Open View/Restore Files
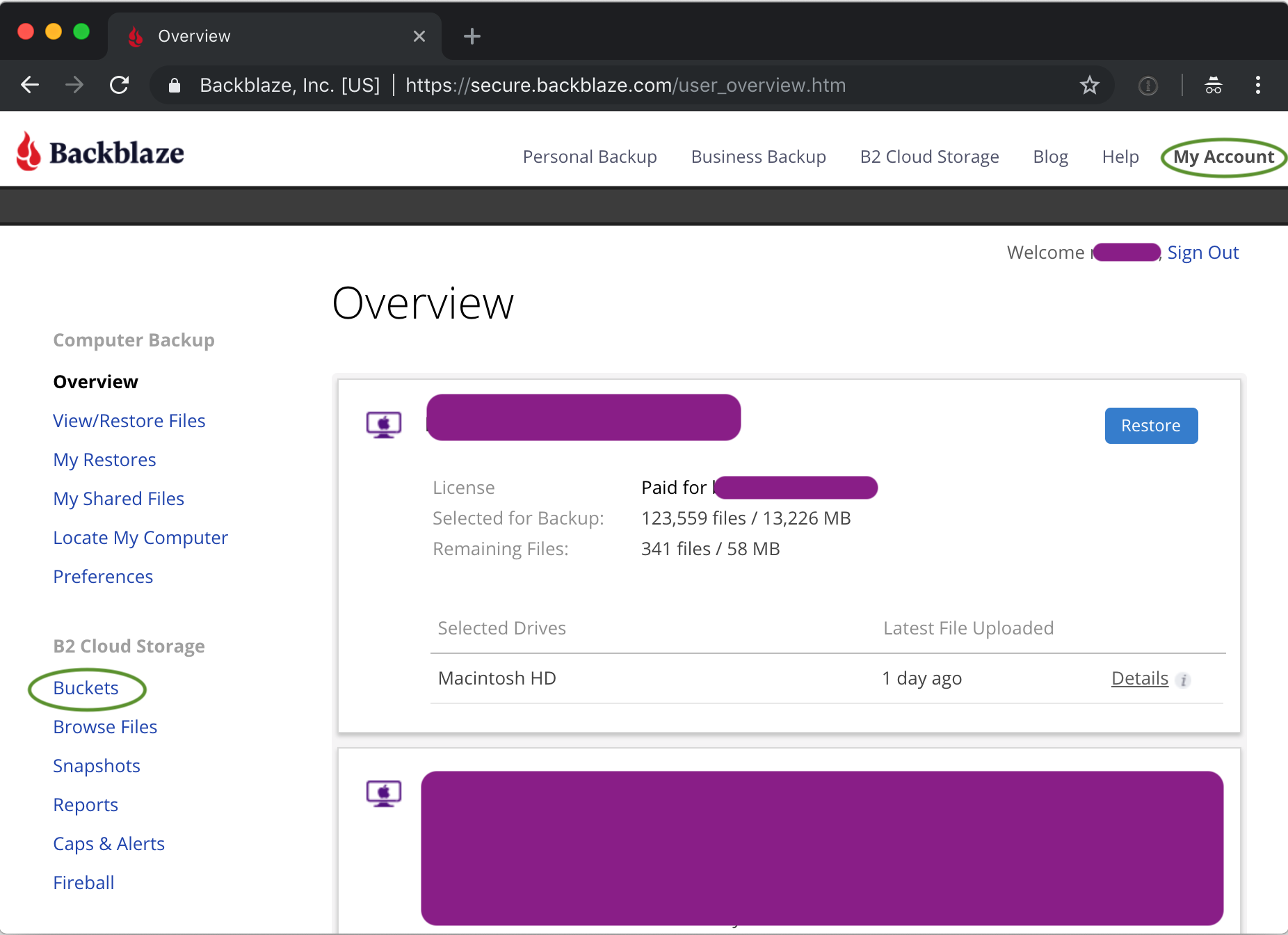Image resolution: width=1288 pixels, height=935 pixels. pos(129,420)
